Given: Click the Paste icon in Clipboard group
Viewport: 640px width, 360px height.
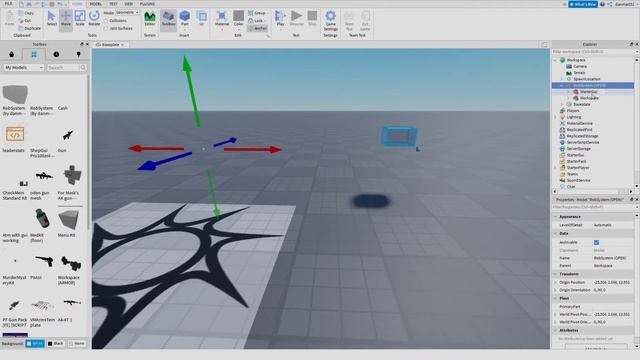Looking at the screenshot, I should click(10, 18).
